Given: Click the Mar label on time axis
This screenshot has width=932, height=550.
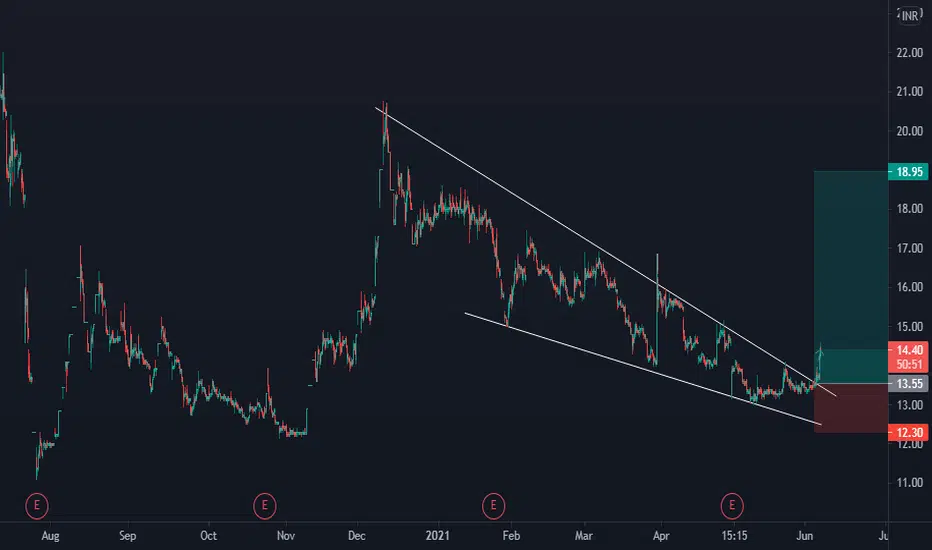Looking at the screenshot, I should (x=584, y=536).
